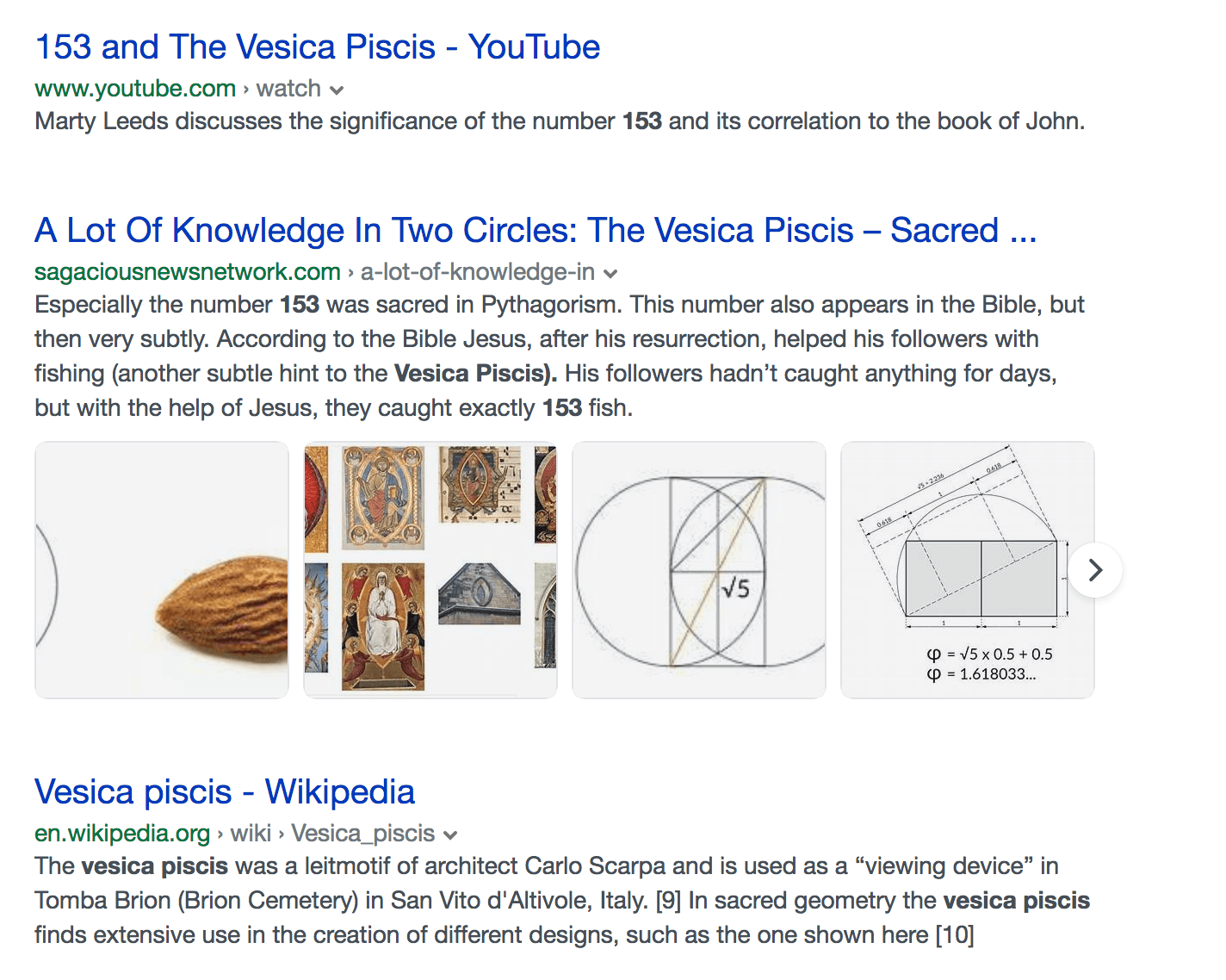Show next images with the carousel arrow
This screenshot has height=980, width=1226.
tap(1095, 570)
